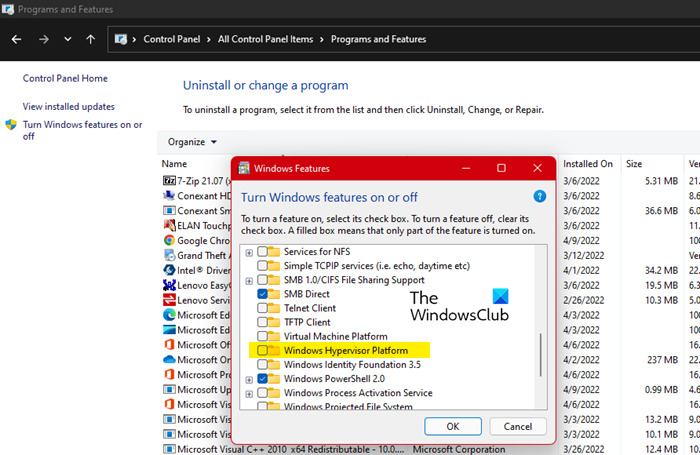700x455 pixels.
Task: Open the Organize dropdown menu
Action: 192,142
